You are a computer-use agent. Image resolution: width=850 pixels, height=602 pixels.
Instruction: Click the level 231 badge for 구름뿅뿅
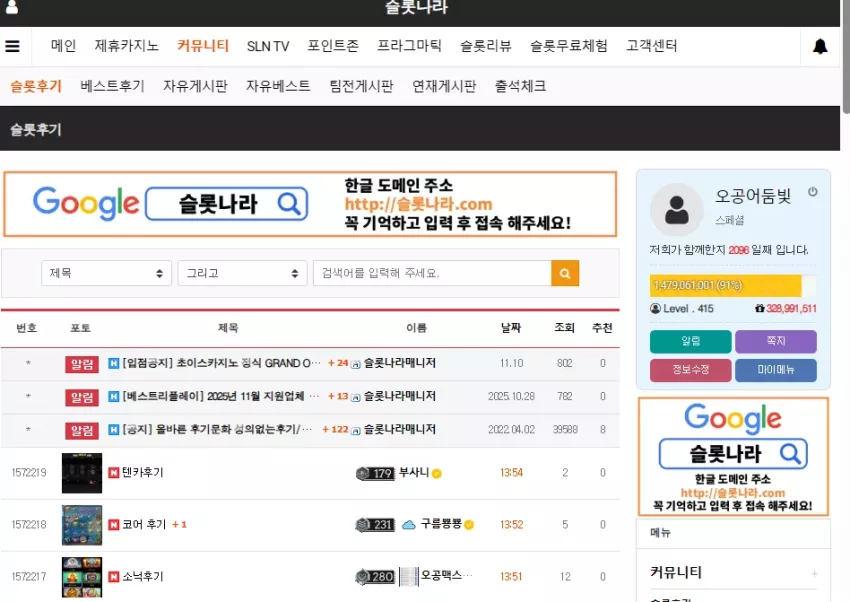[375, 525]
